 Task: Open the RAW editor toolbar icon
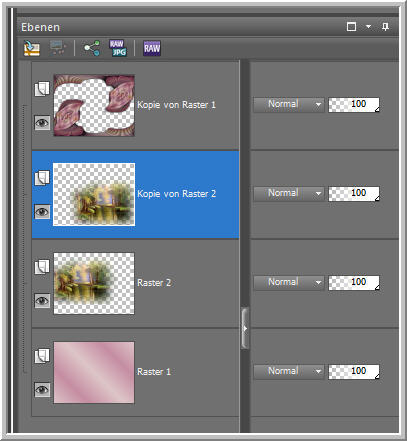point(152,48)
